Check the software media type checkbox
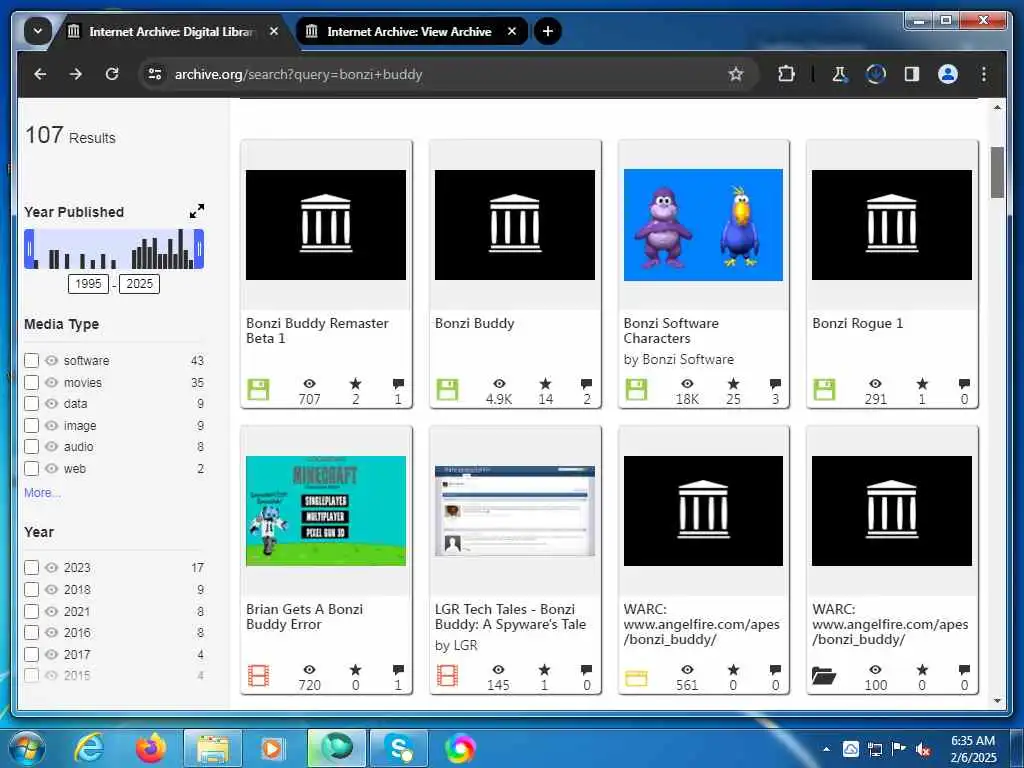Image resolution: width=1024 pixels, height=768 pixels. point(31,360)
